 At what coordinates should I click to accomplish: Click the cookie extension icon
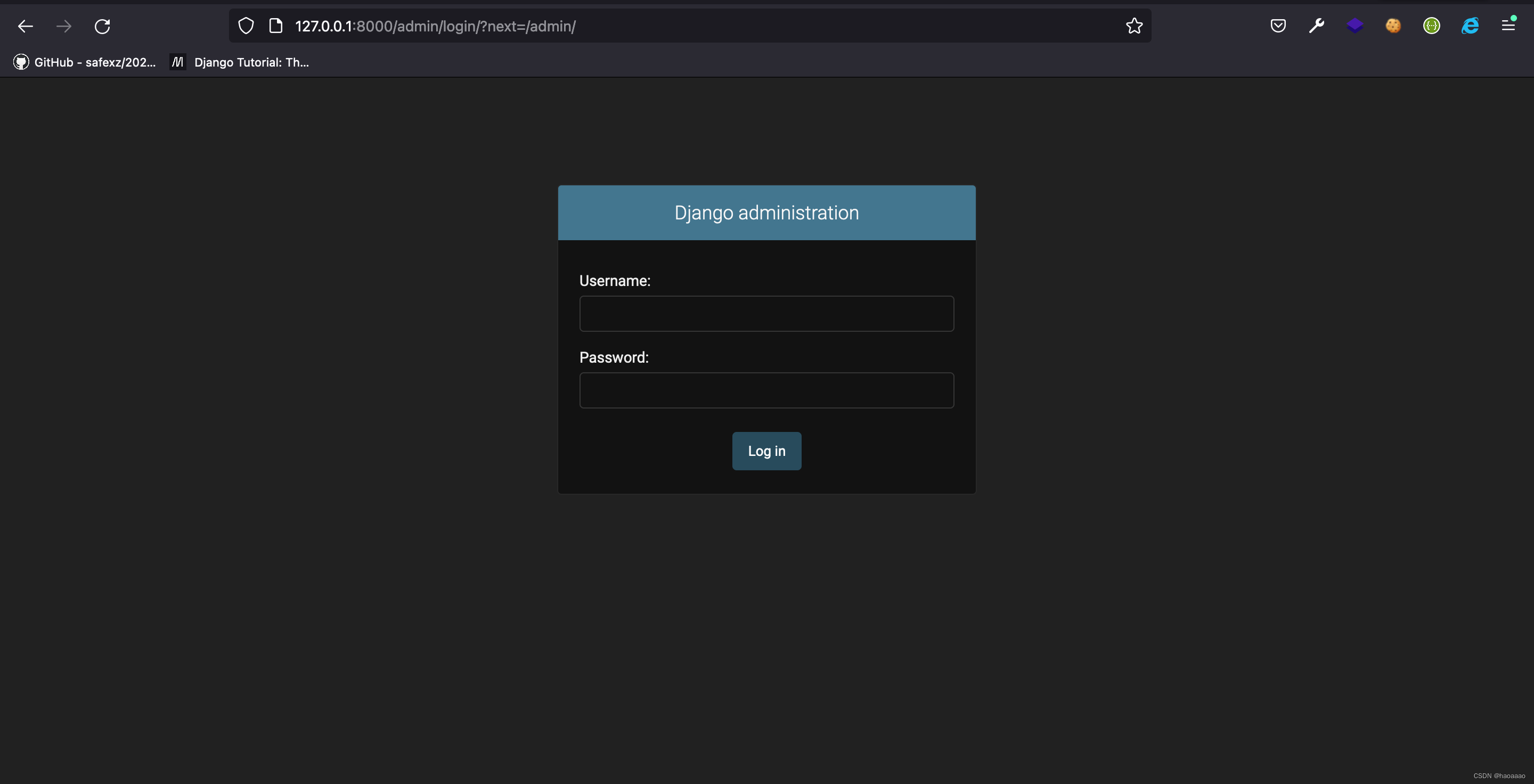point(1393,26)
